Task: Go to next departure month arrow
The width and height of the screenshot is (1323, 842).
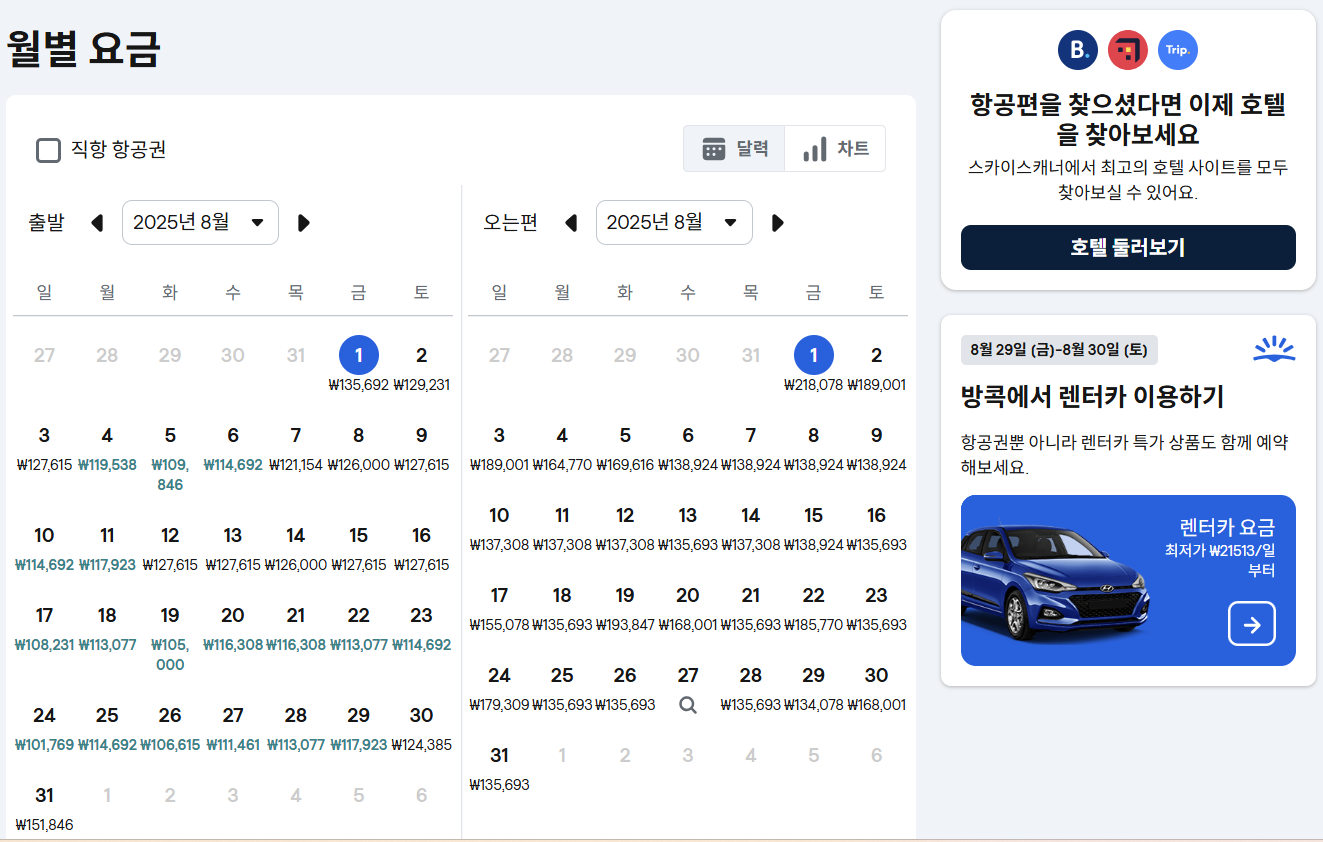Action: click(x=304, y=223)
